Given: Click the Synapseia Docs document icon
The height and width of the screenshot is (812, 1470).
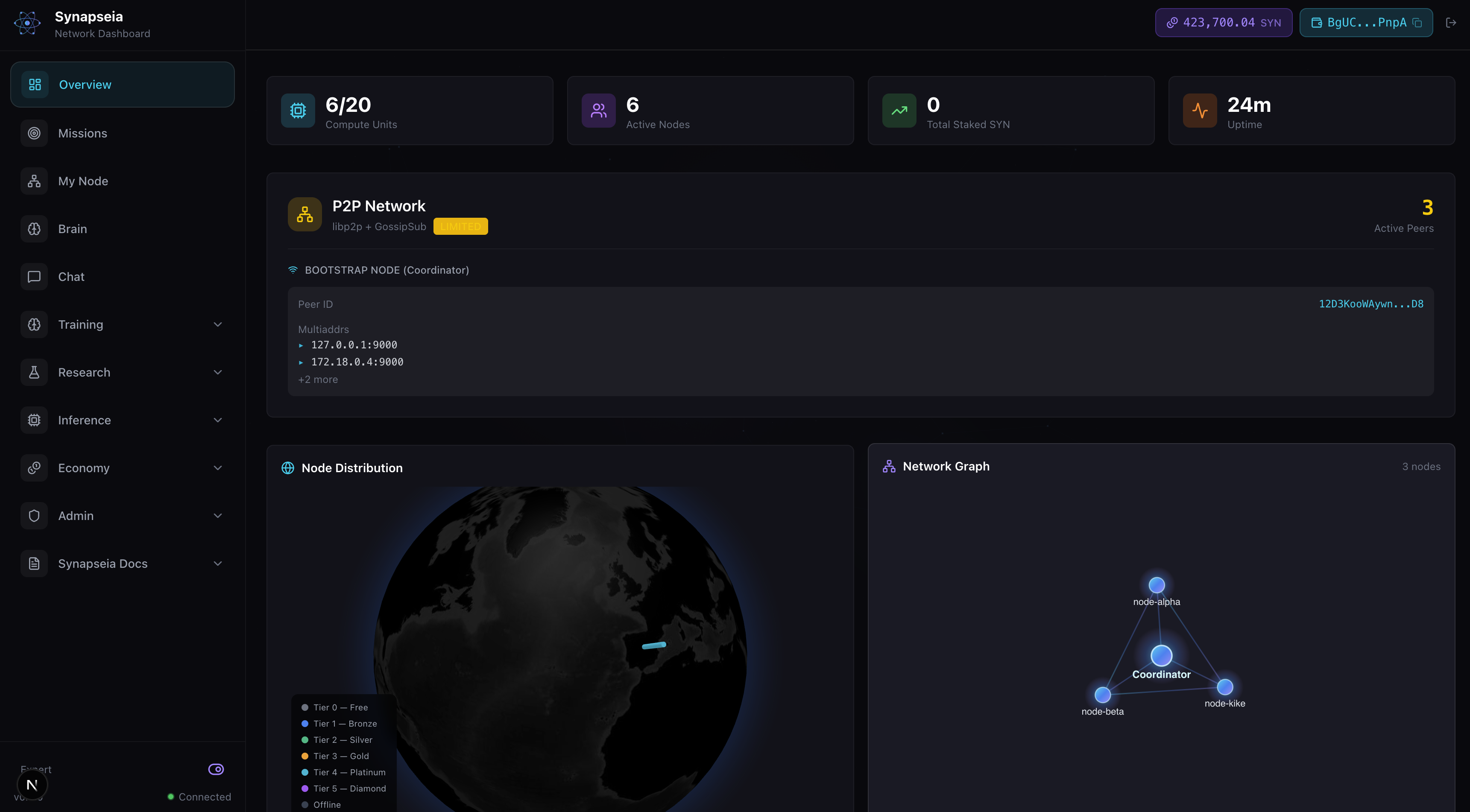Looking at the screenshot, I should 34,564.
